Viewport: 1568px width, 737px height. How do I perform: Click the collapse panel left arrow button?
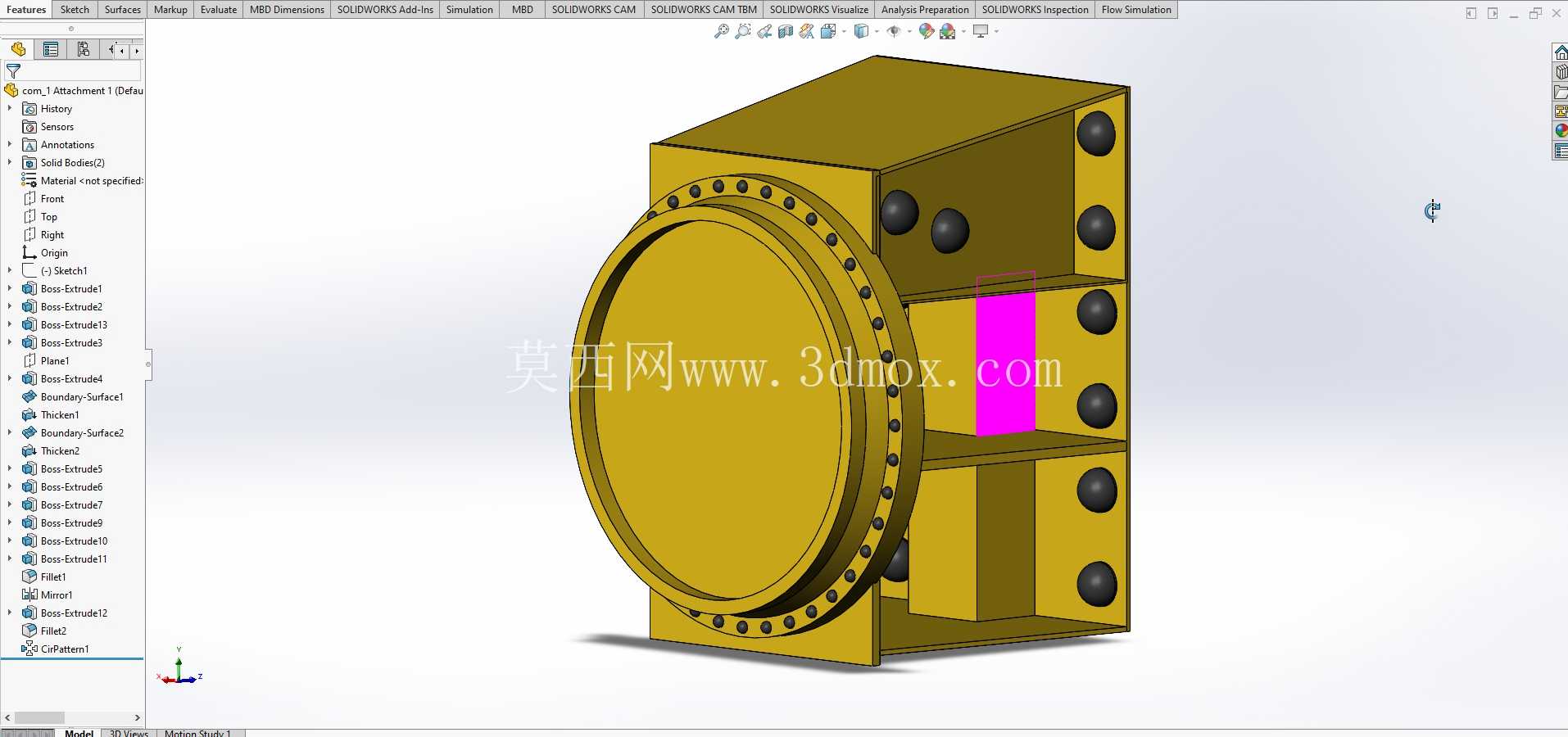(1471, 13)
